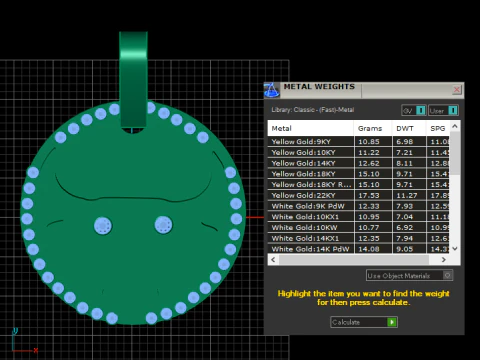Select the Yellow Gold:14KY row
Image resolution: width=480 pixels, height=360 pixels.
pos(358,163)
